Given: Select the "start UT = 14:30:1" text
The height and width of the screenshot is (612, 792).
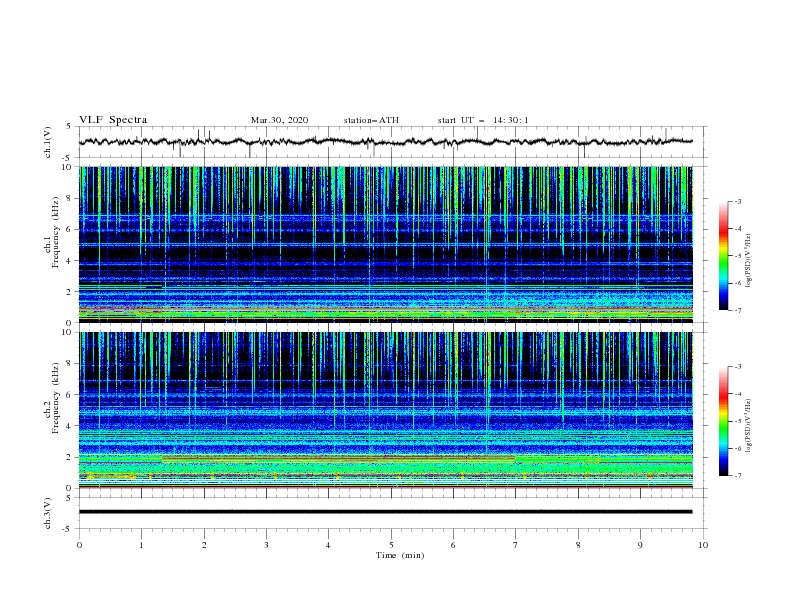Looking at the screenshot, I should coord(483,120).
